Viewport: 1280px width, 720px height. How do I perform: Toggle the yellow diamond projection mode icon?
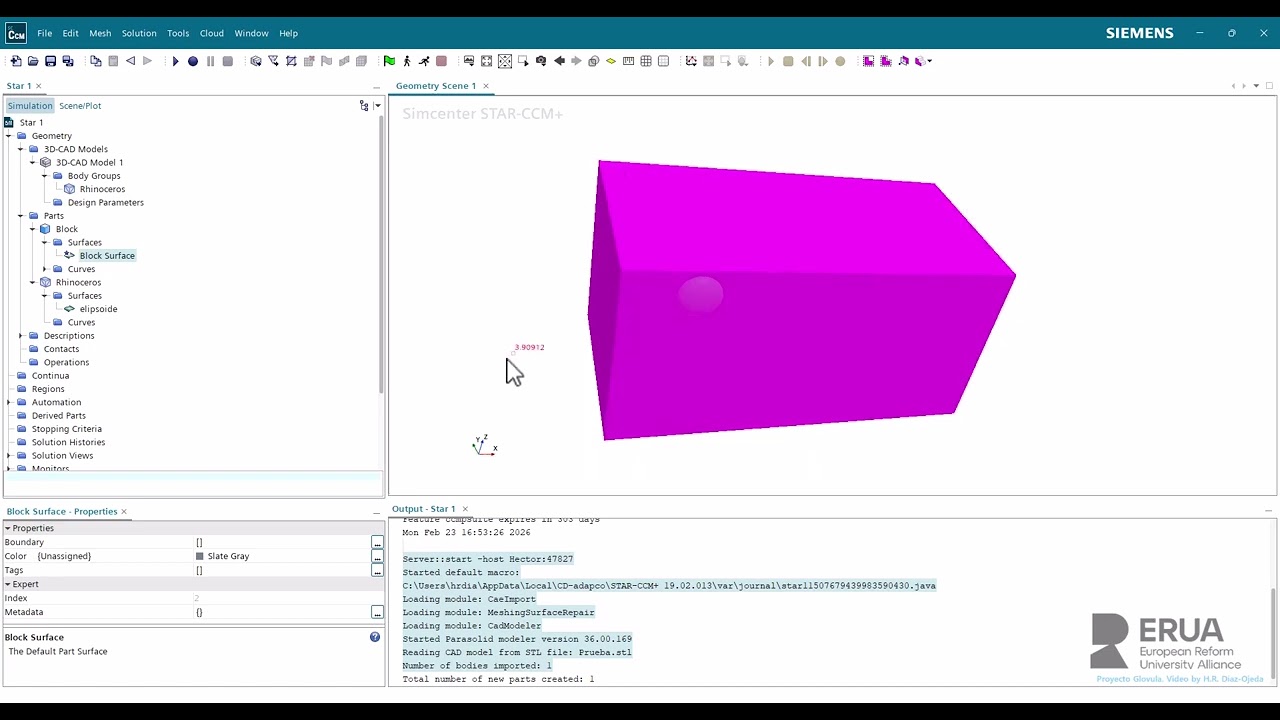(x=611, y=61)
